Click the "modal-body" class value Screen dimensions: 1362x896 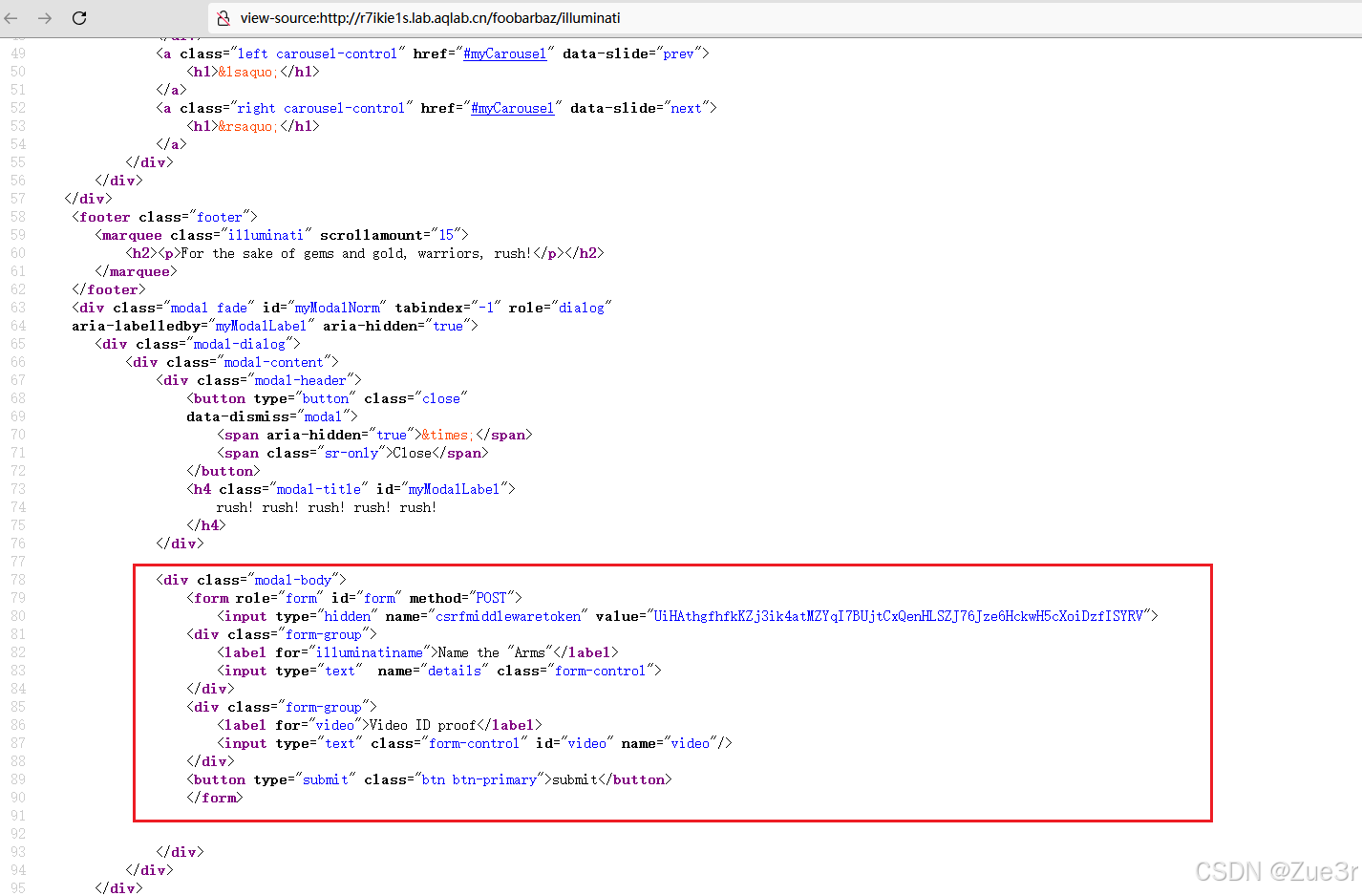(292, 580)
